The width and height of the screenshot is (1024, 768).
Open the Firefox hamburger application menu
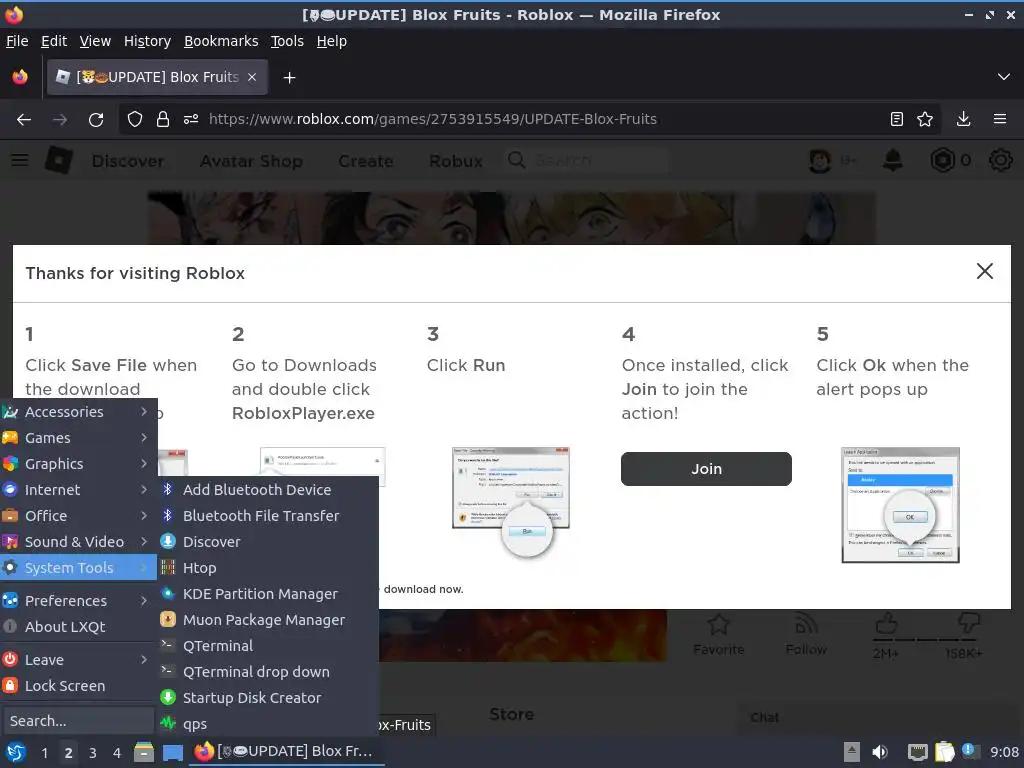(1000, 120)
